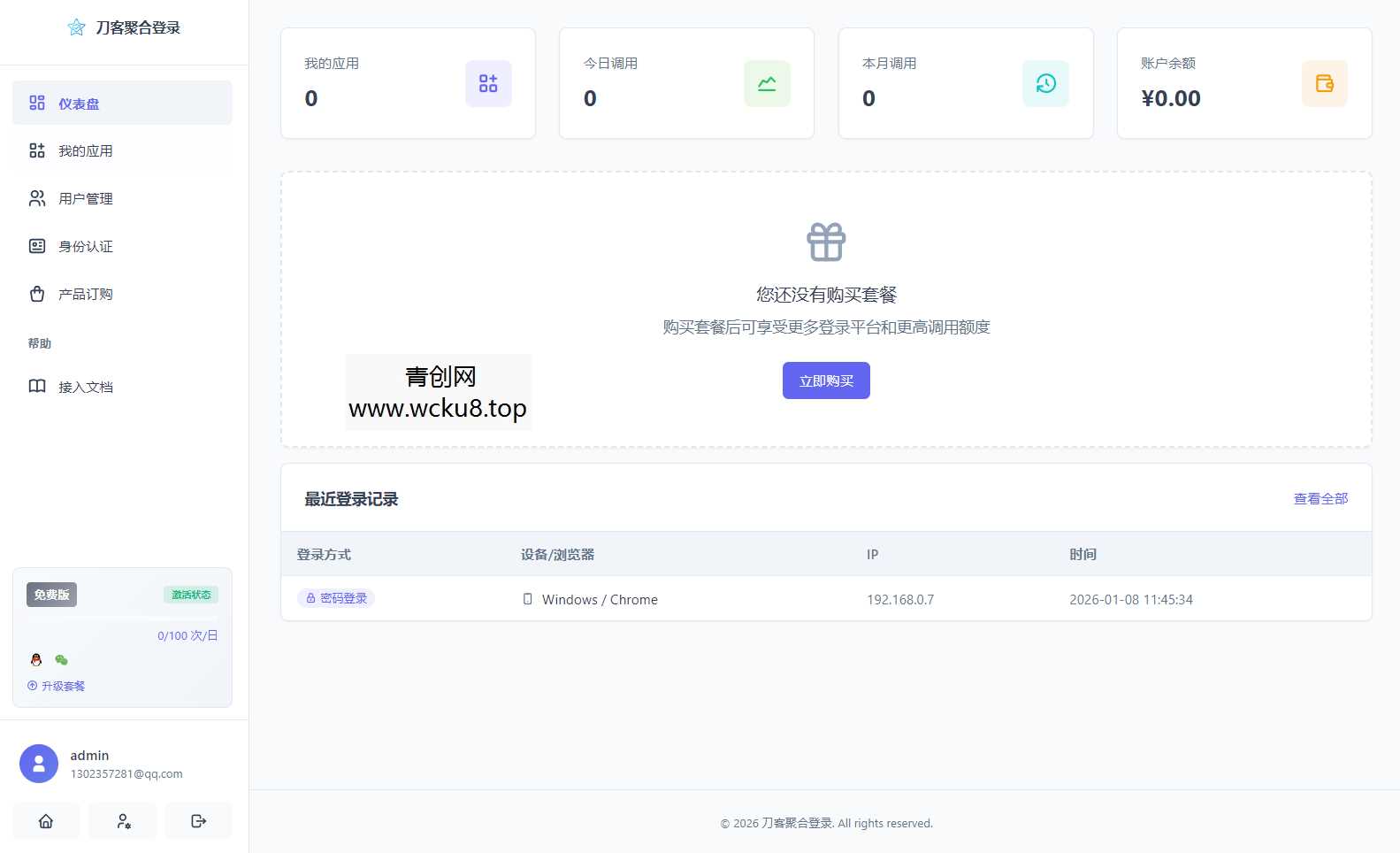1400x853 pixels.
Task: Click the 0/100 次/日 usage text
Action: pos(187,635)
